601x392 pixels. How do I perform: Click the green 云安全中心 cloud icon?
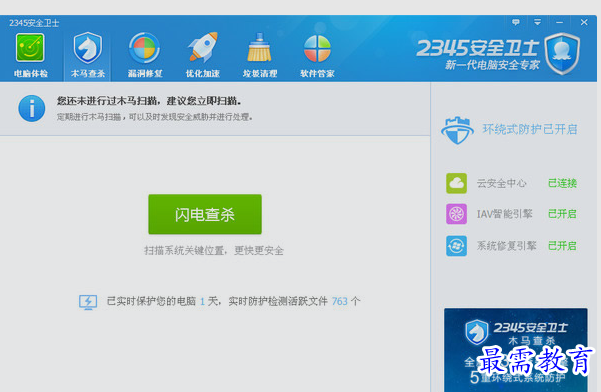pos(456,183)
